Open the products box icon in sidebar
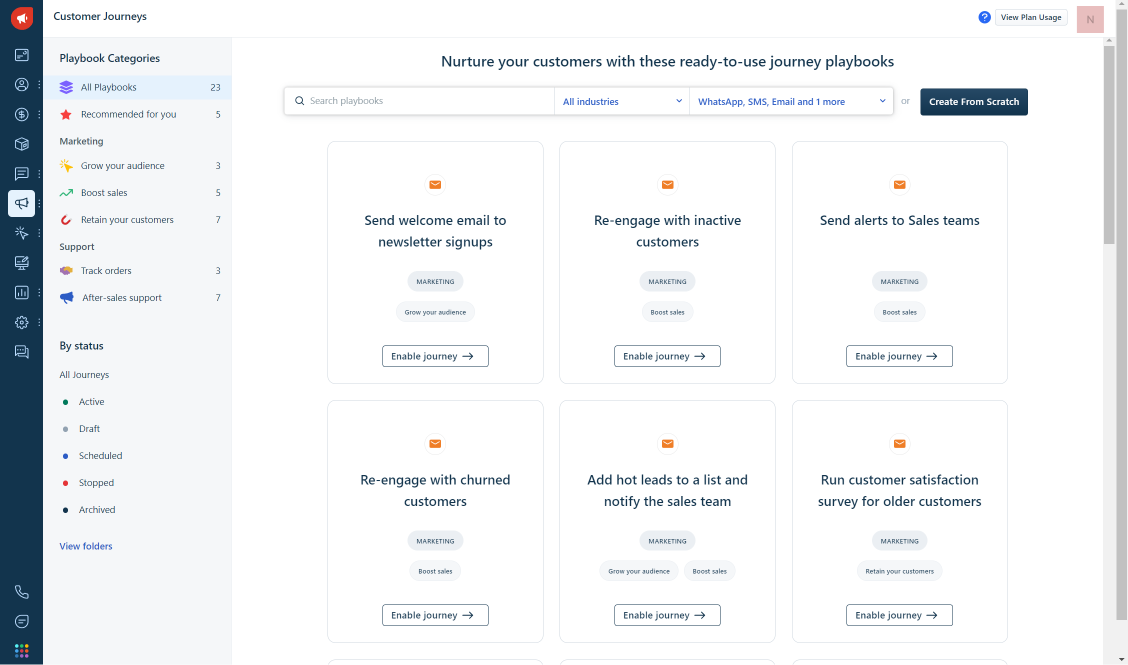This screenshot has height=665, width=1128. [x=22, y=144]
